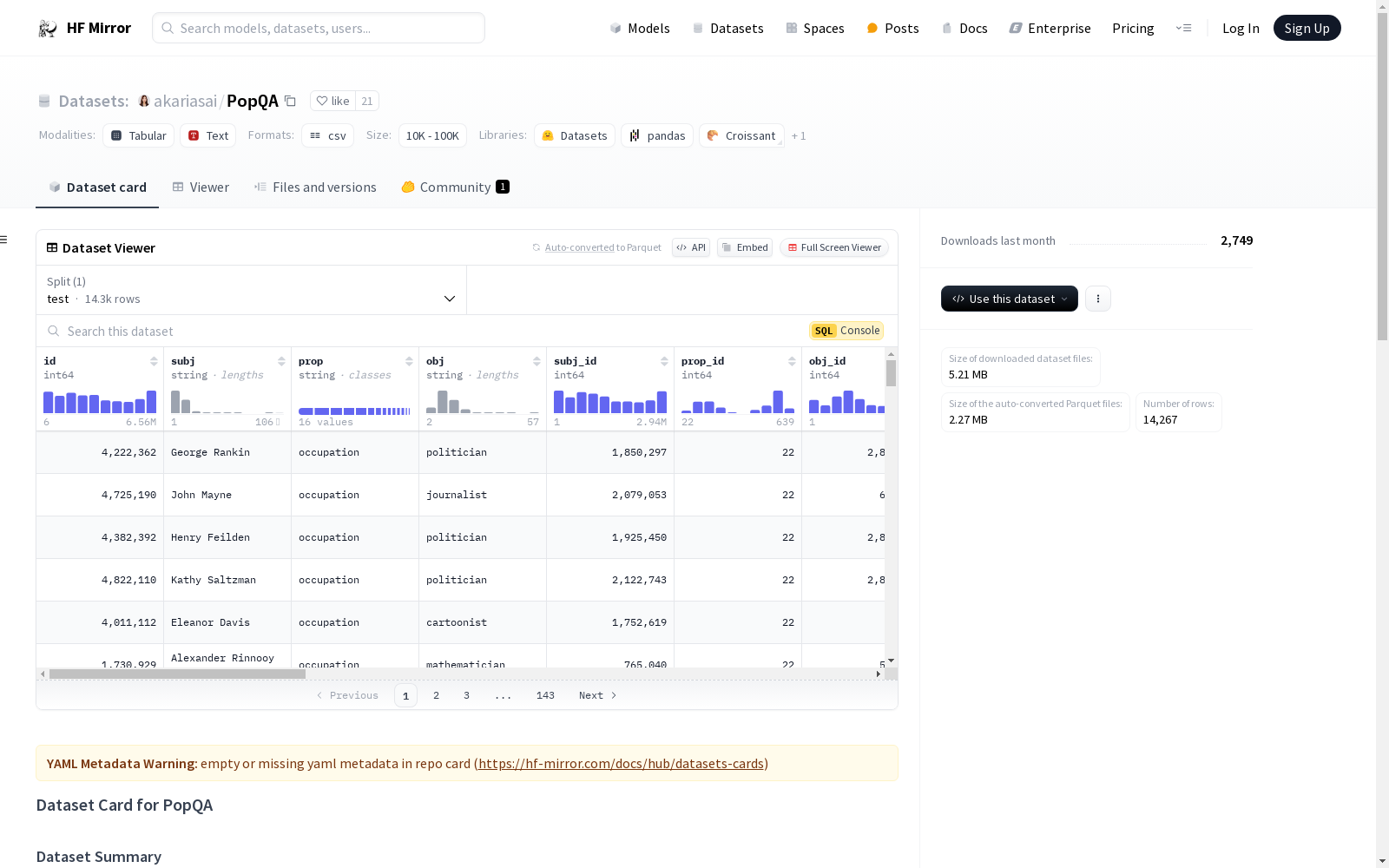Open Docs in the navigation
This screenshot has width=1389, height=868.
(964, 28)
